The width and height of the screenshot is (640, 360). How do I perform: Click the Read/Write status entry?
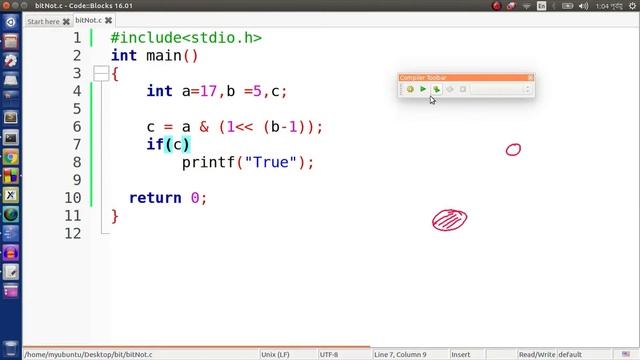537,354
